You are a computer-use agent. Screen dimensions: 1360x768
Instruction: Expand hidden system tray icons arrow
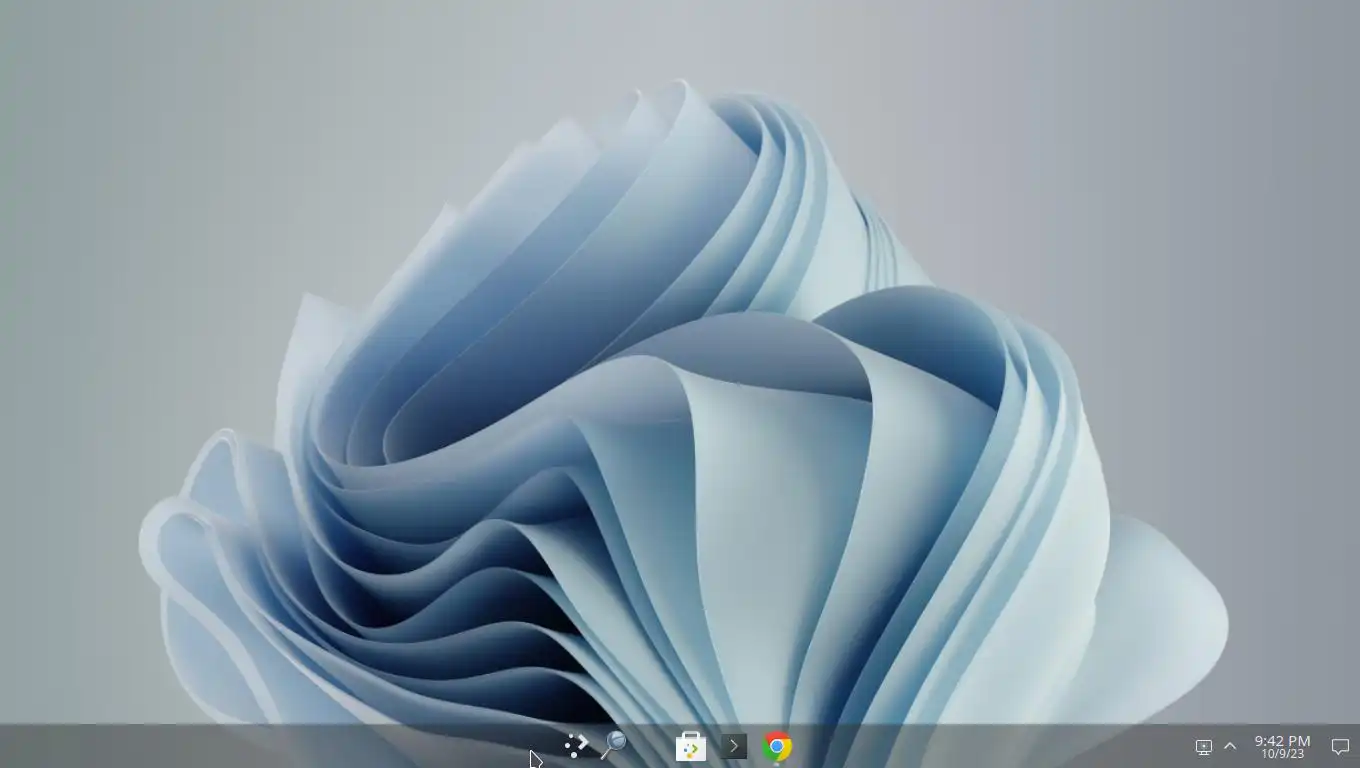click(1230, 746)
